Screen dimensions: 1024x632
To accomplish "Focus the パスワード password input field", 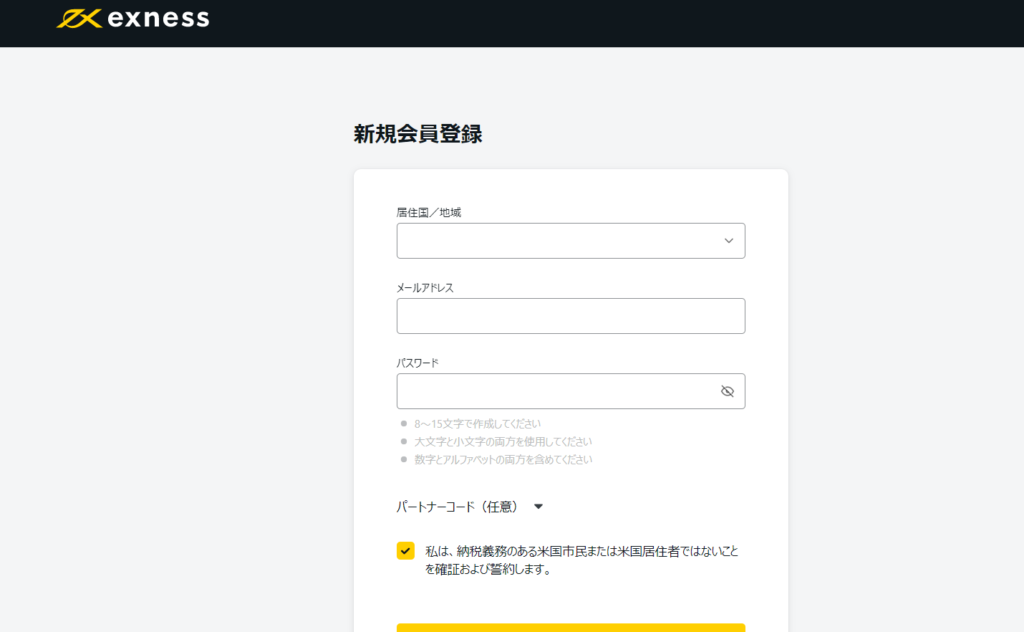I will [571, 391].
